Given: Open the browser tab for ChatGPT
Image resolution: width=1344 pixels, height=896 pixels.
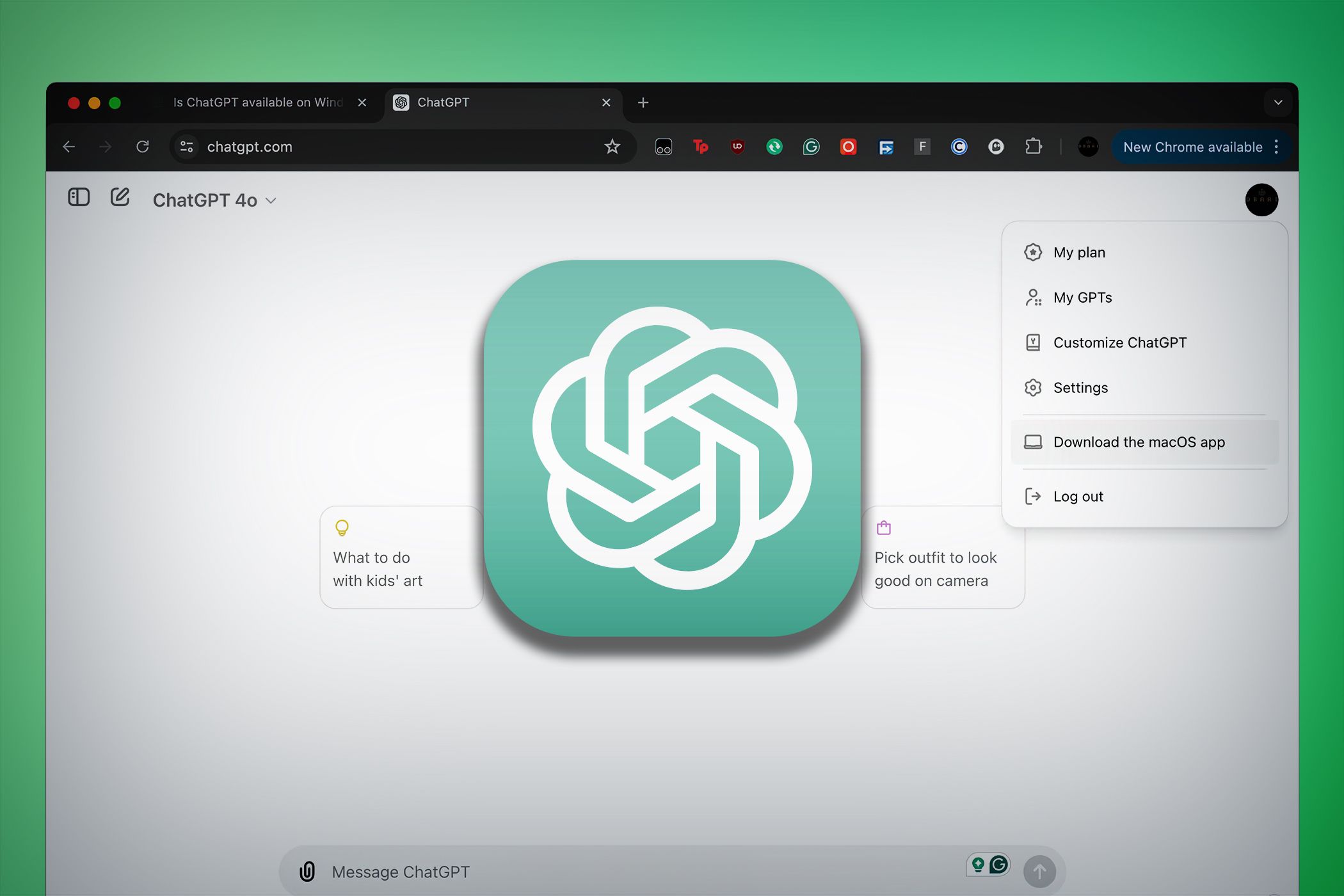Looking at the screenshot, I should tap(500, 102).
